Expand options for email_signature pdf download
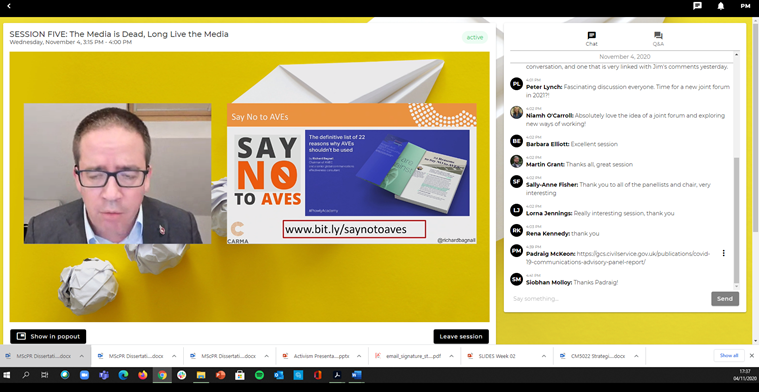 click(x=451, y=356)
